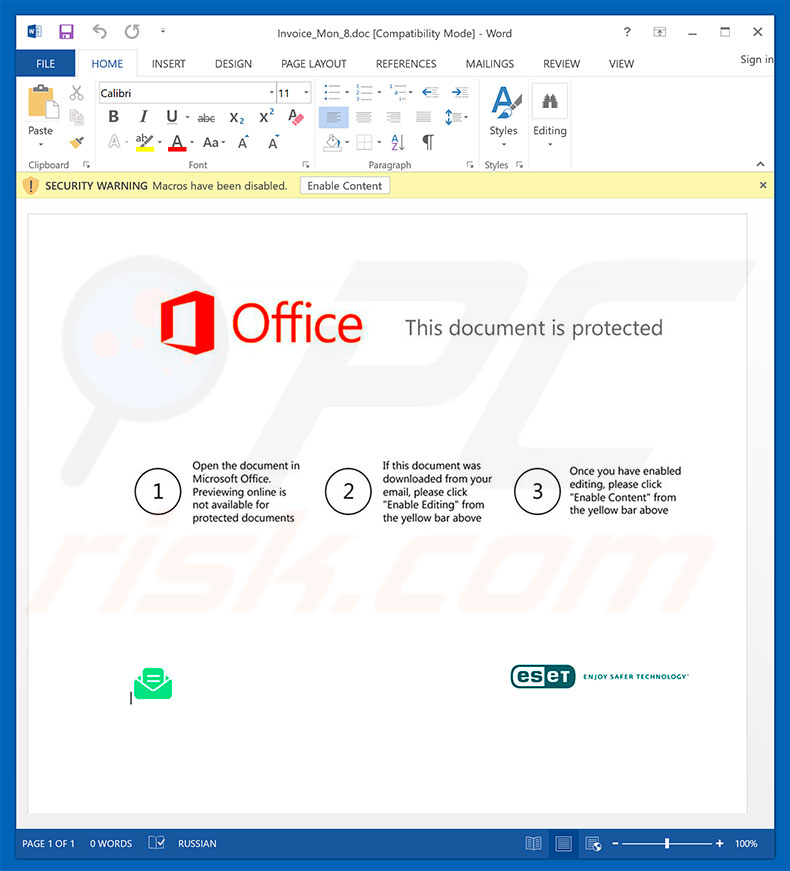The image size is (790, 871).
Task: Clear all formatting with eraser icon
Action: (296, 117)
